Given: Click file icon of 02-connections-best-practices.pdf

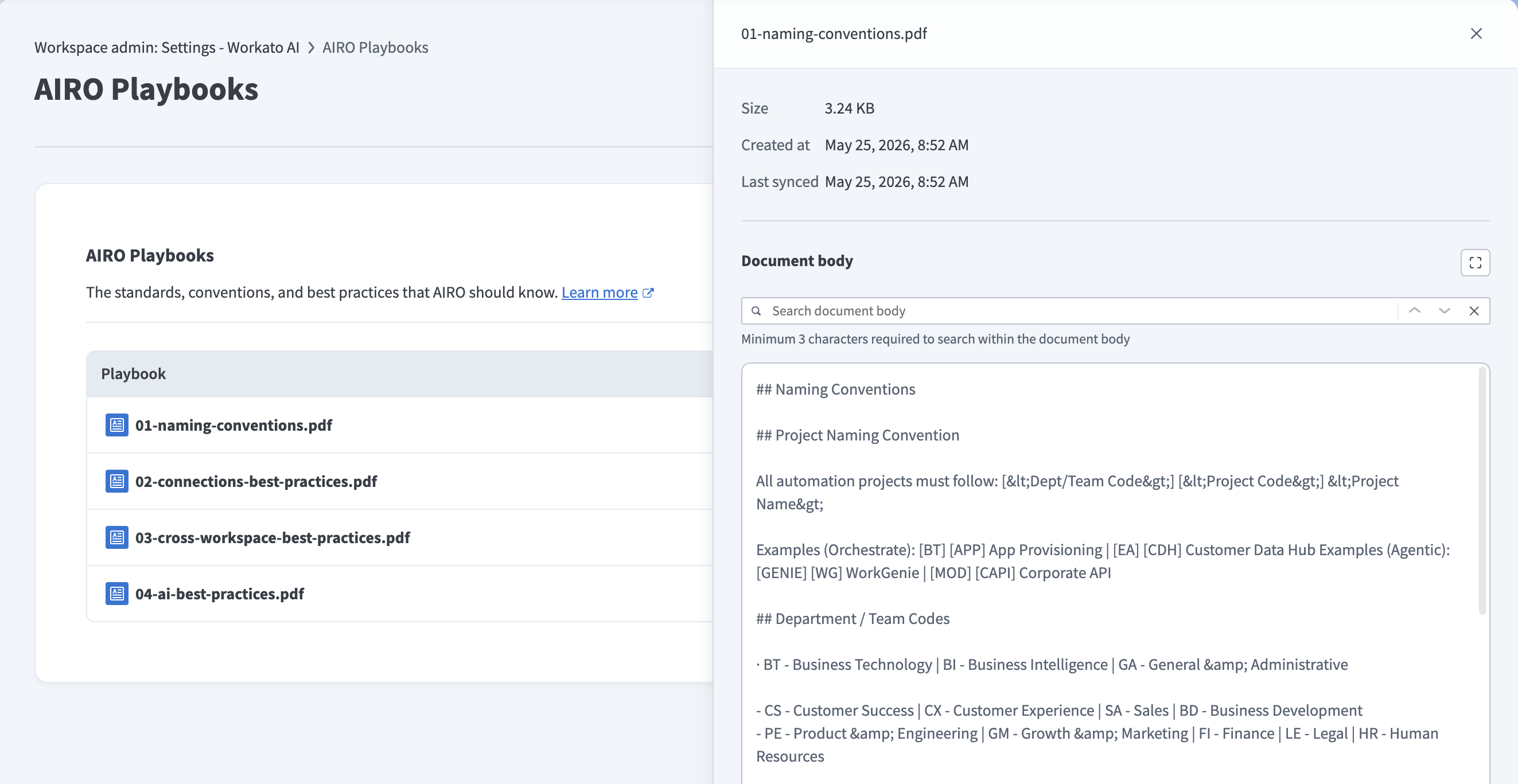Looking at the screenshot, I should click(116, 481).
